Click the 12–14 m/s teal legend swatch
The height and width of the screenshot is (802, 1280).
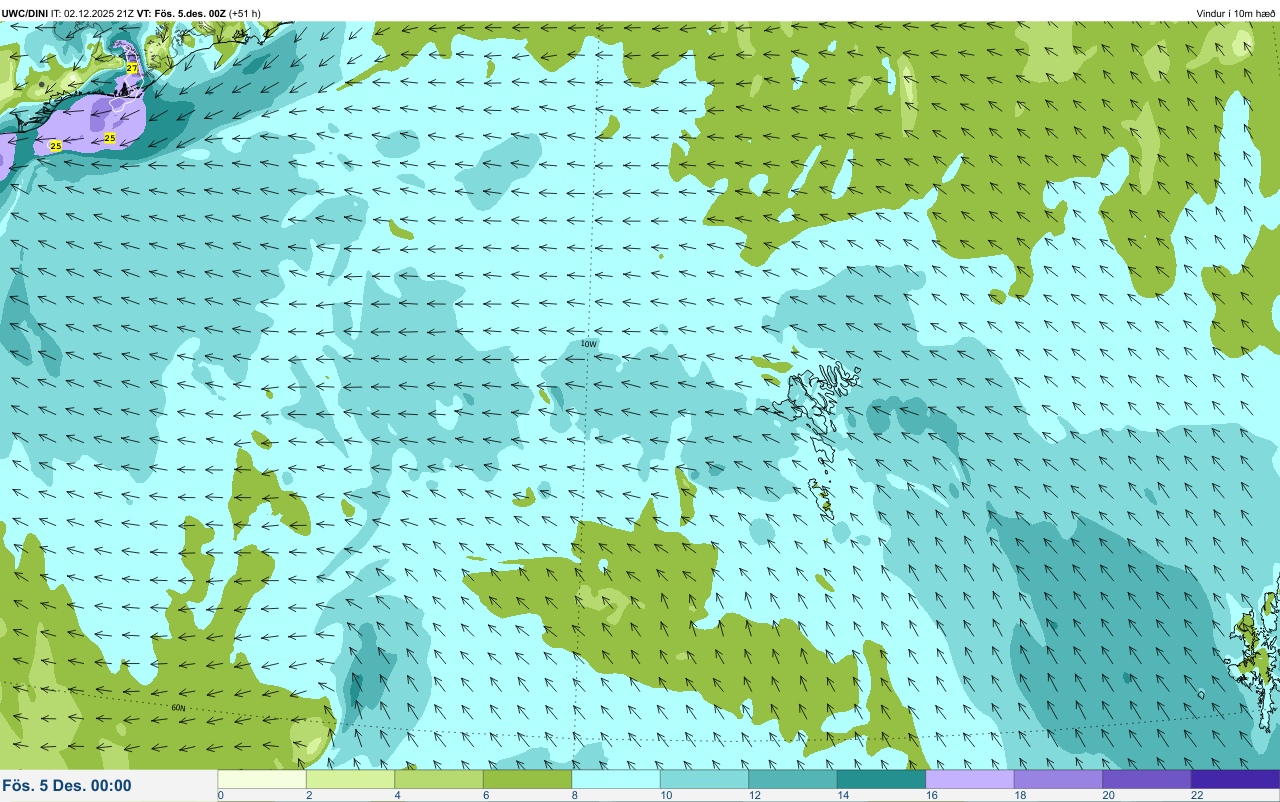click(x=793, y=779)
